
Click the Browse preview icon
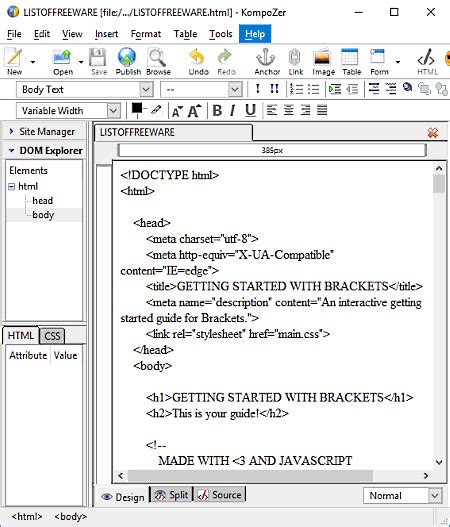(158, 61)
